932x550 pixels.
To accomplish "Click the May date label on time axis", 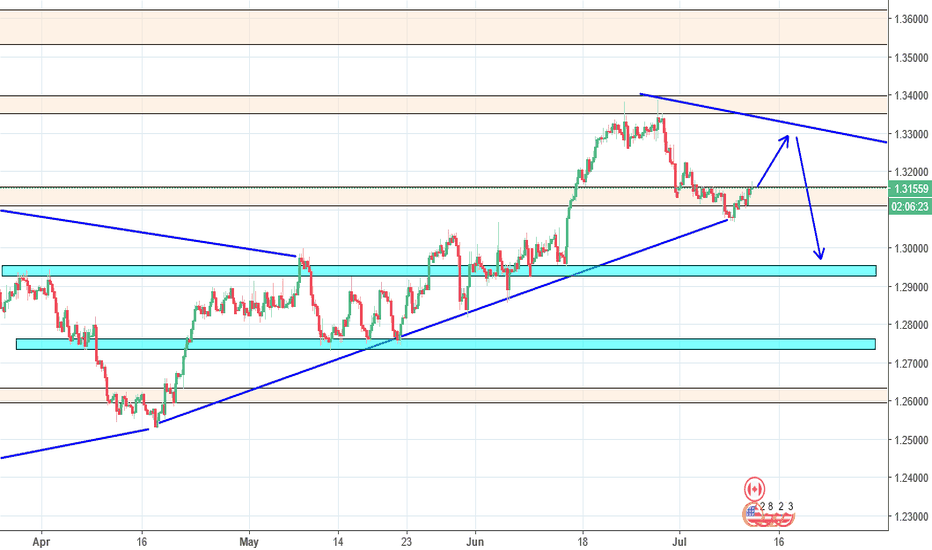I will tap(249, 542).
